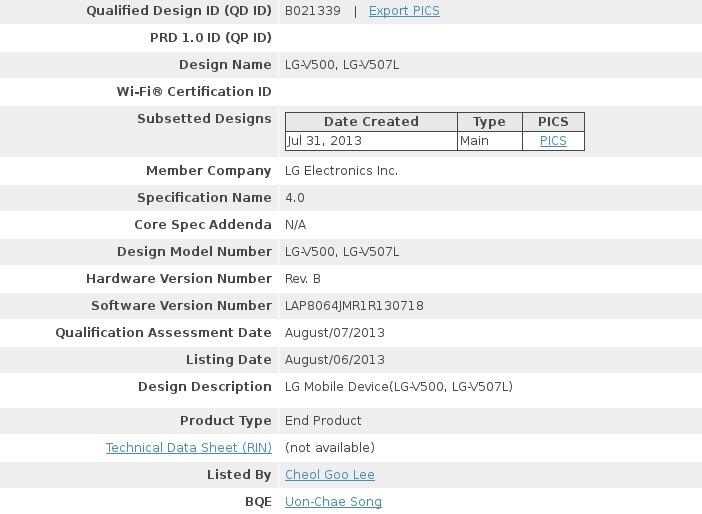Open the PICS link in Subsetted Designs table
Screen dimensions: 702x514
click(553, 141)
